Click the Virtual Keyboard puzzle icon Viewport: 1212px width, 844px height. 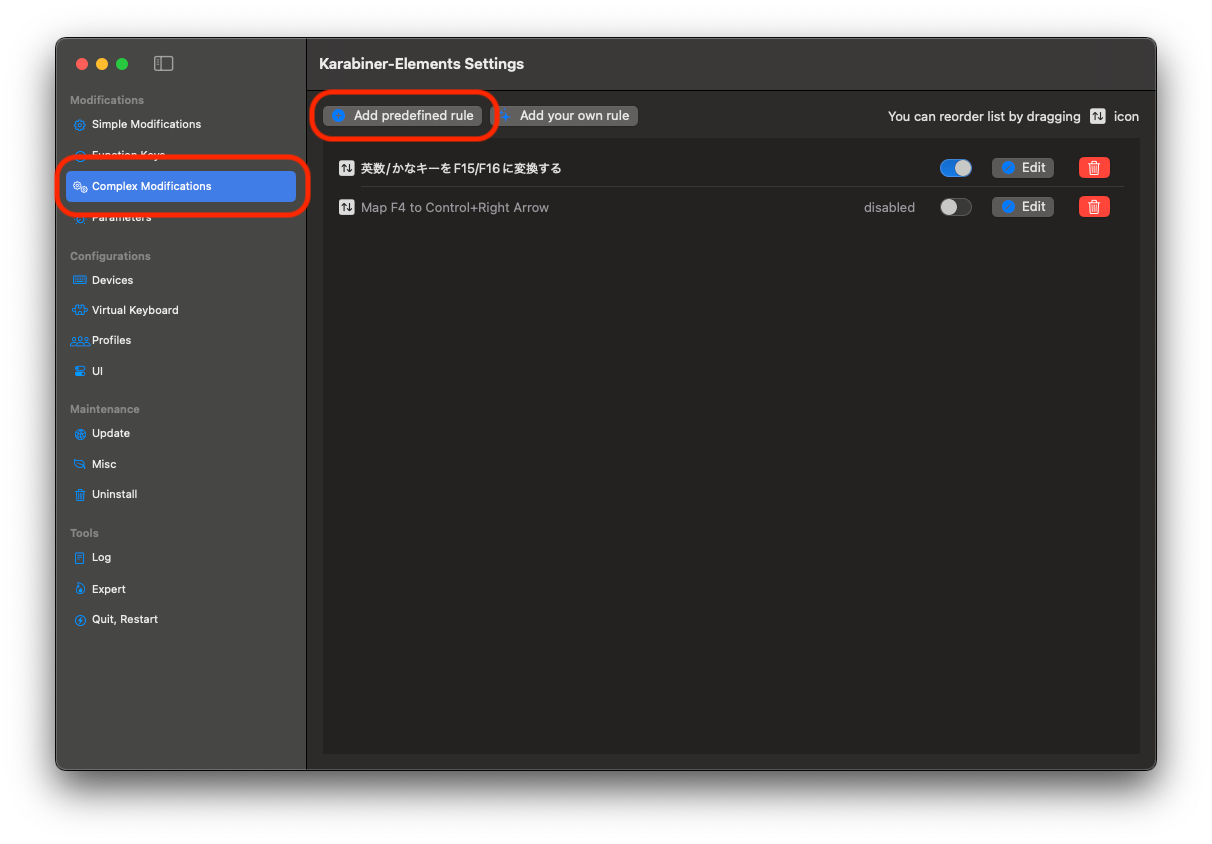point(80,310)
